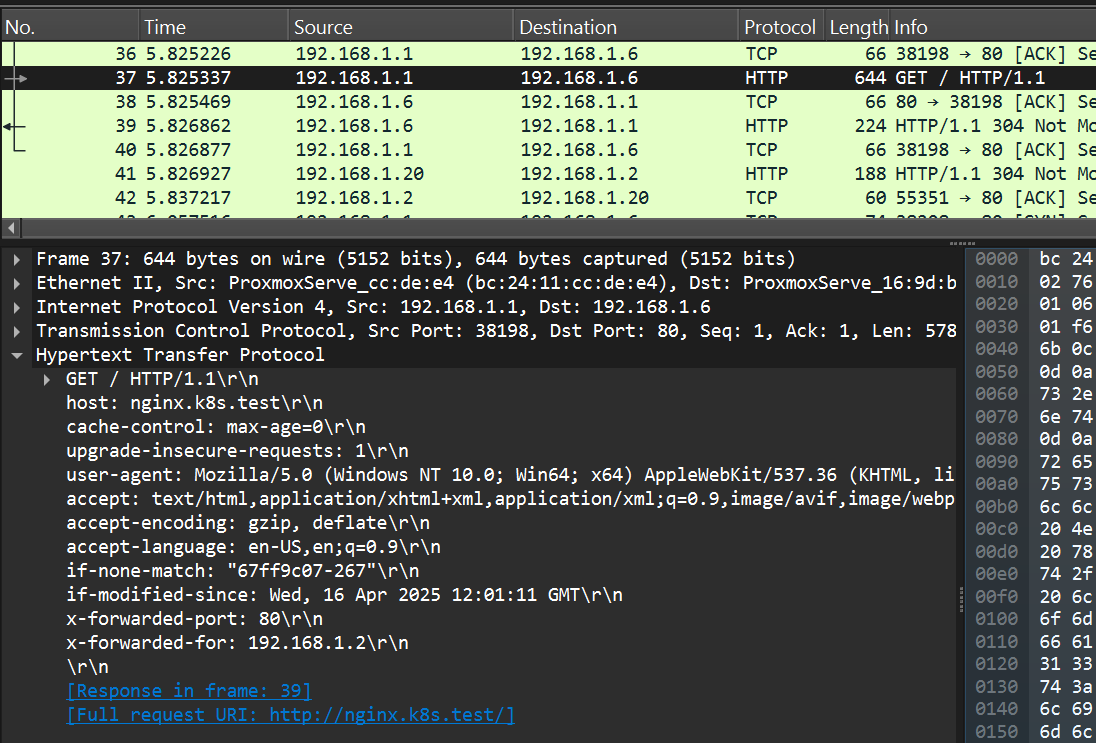
Task: Select the x-forwarded-for header field
Action: point(237,643)
